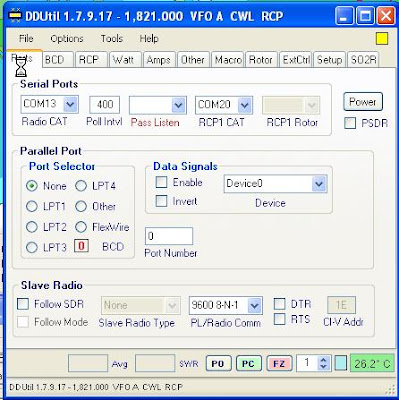
Task: Click the Pass Listen red label
Action: pos(155,123)
